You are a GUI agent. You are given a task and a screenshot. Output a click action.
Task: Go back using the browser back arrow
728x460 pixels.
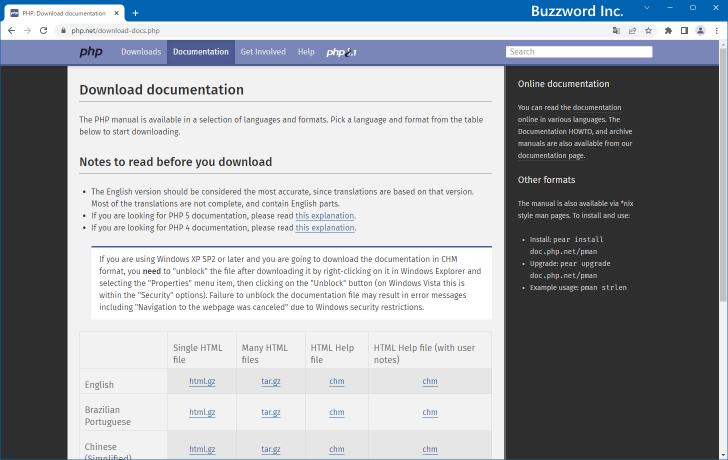[x=11, y=31]
